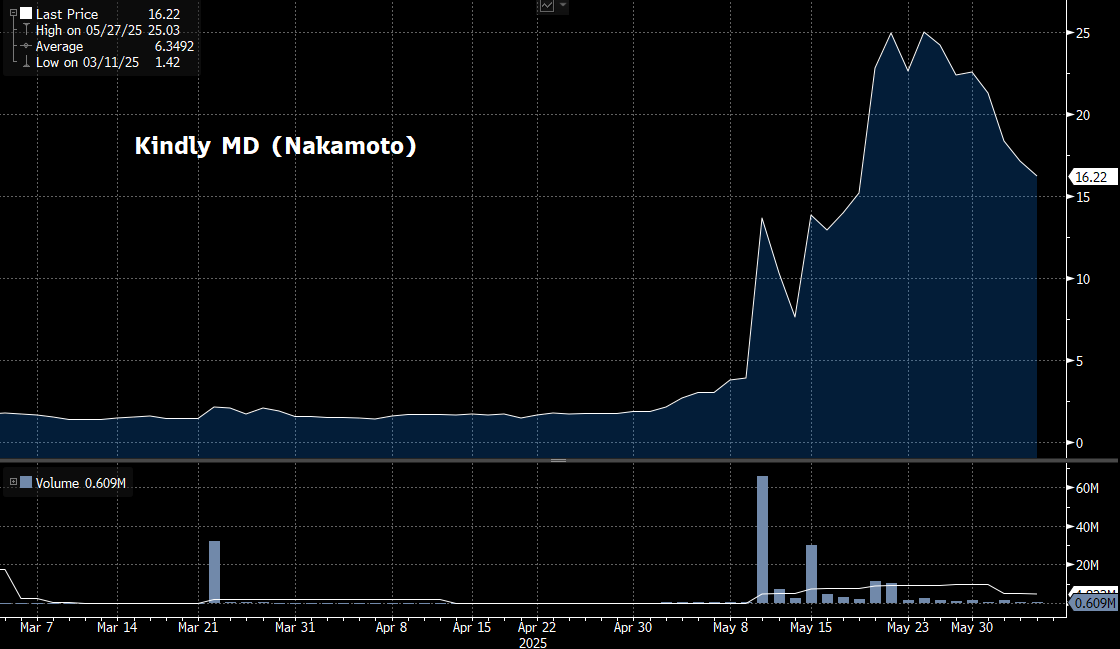Click the 5 label on price axis
Screen dimensions: 1120x649
click(1079, 361)
